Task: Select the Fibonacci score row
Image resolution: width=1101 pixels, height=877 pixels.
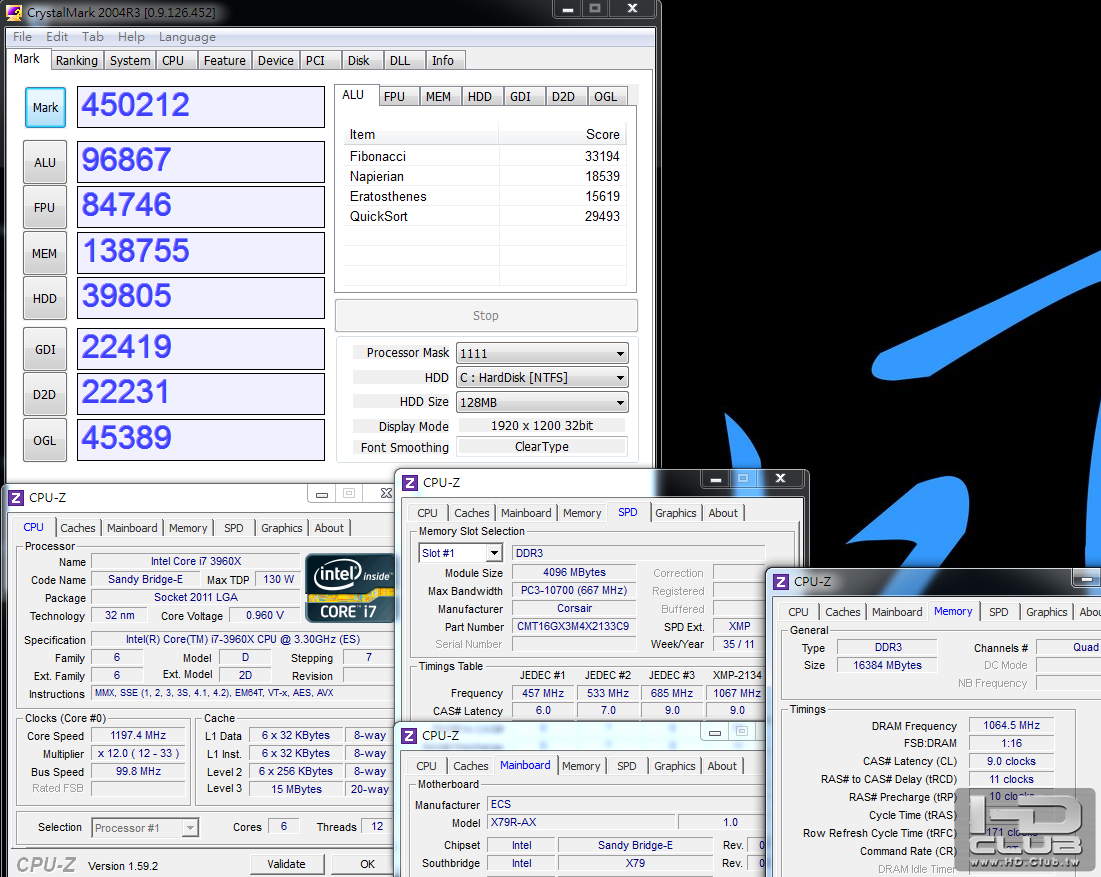Action: (x=485, y=157)
